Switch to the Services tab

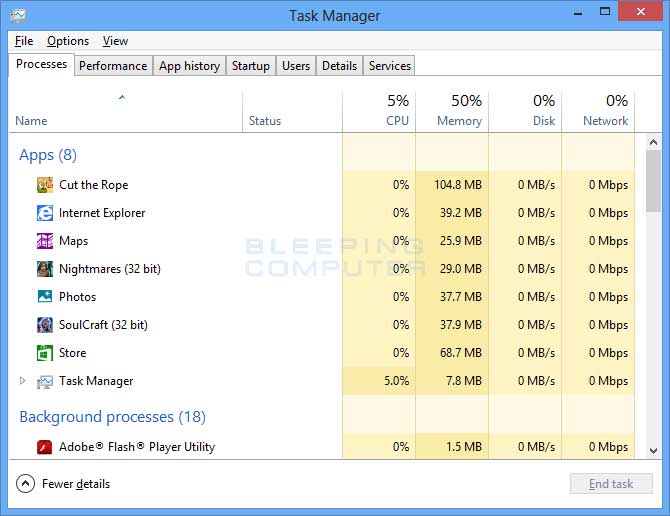(390, 66)
